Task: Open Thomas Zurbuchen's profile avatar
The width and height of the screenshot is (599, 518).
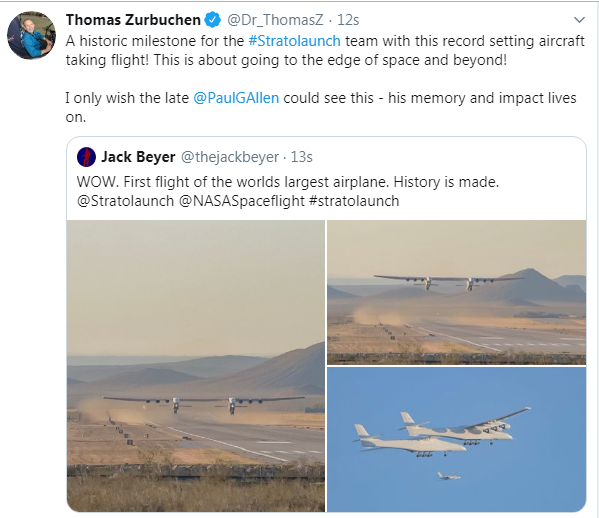Action: (x=31, y=35)
